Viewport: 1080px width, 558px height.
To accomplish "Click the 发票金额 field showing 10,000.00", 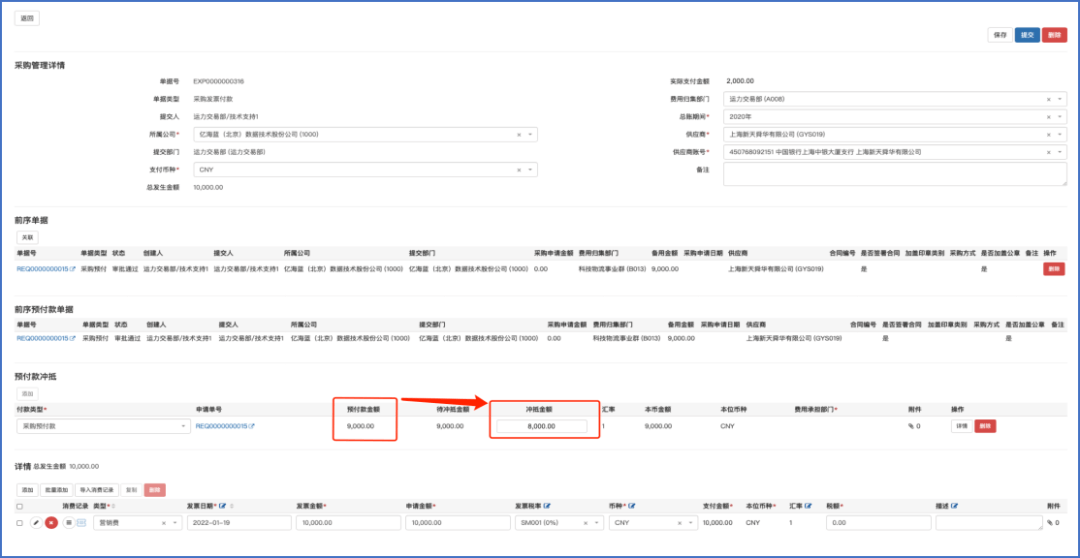I will 348,523.
